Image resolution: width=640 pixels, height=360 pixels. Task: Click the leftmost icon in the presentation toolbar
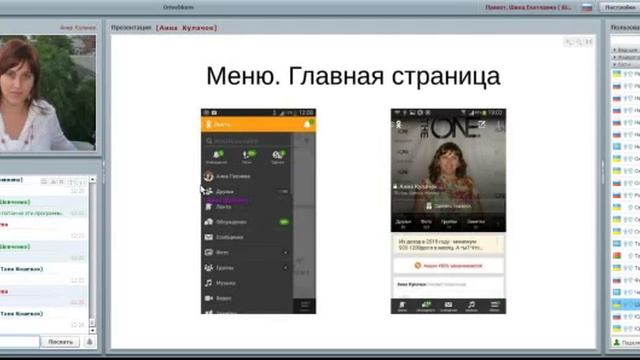(569, 42)
